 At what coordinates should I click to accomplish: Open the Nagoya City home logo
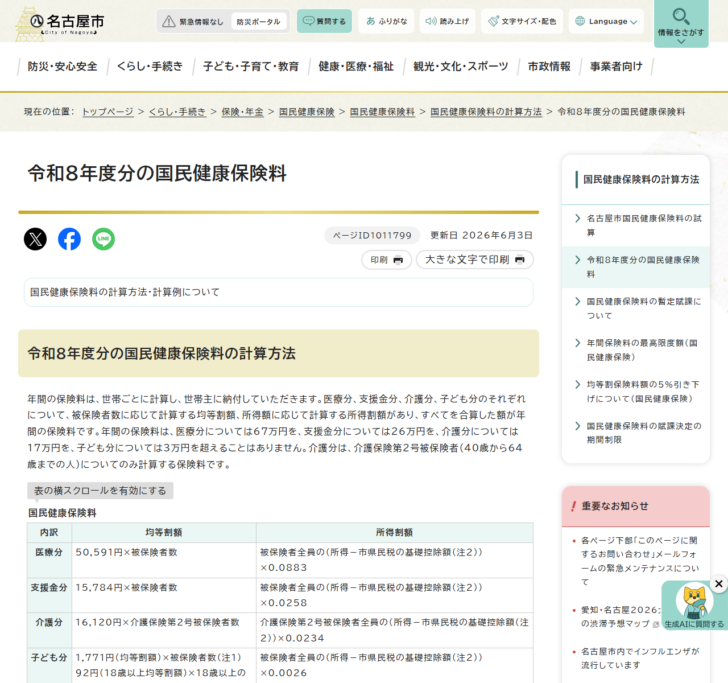[x=60, y=23]
